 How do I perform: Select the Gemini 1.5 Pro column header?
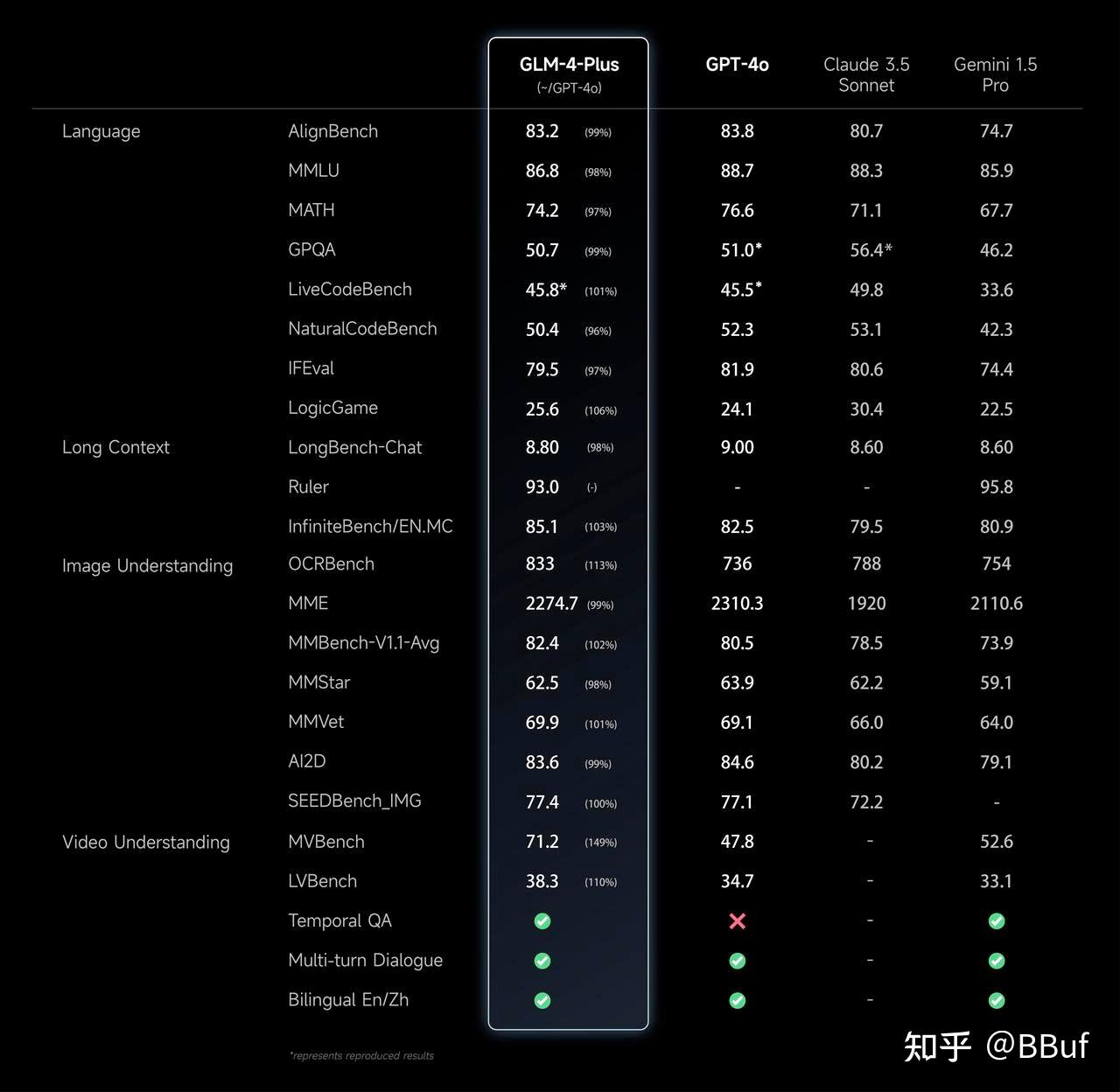coord(996,74)
